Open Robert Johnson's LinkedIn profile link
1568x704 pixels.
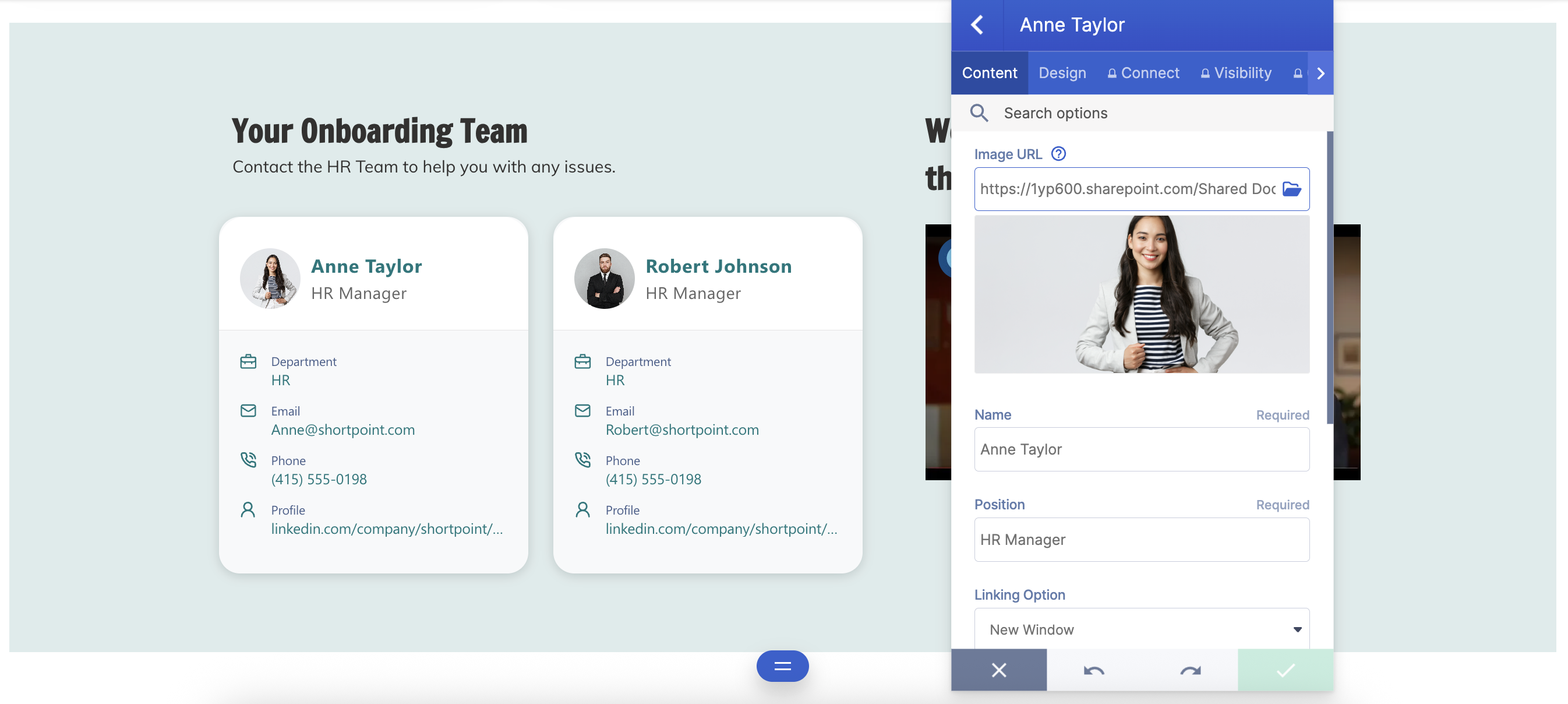[721, 529]
